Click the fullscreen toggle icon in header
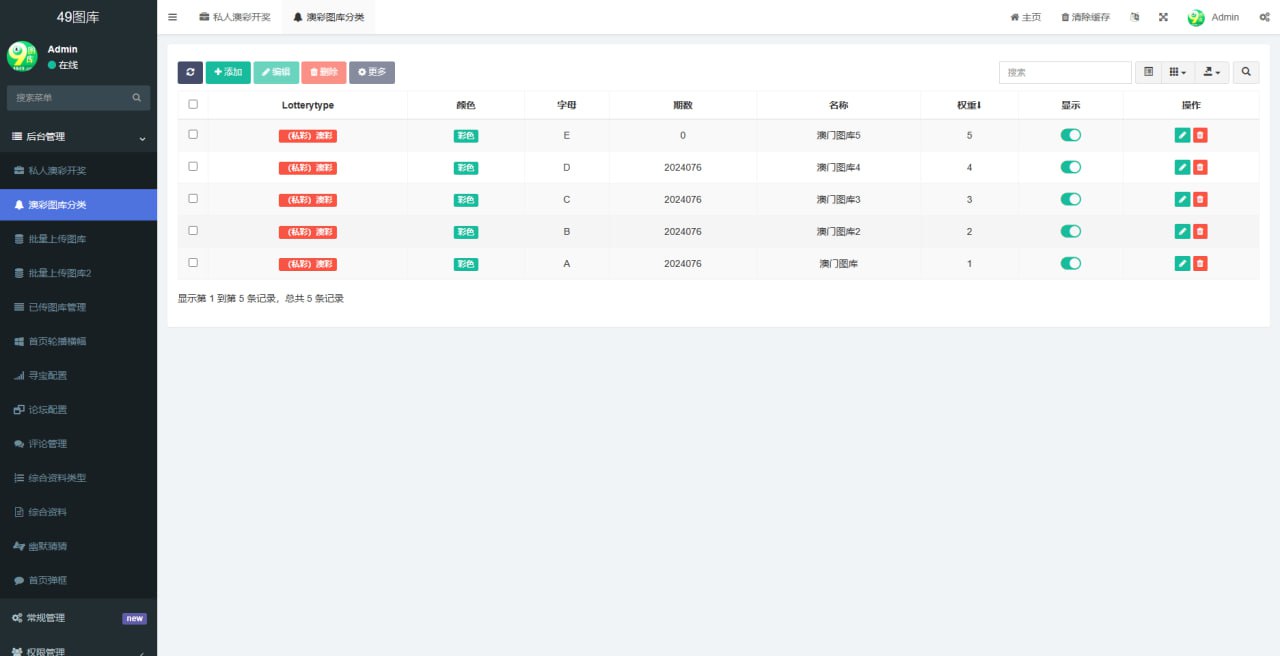This screenshot has height=656, width=1280. pyautogui.click(x=1163, y=17)
